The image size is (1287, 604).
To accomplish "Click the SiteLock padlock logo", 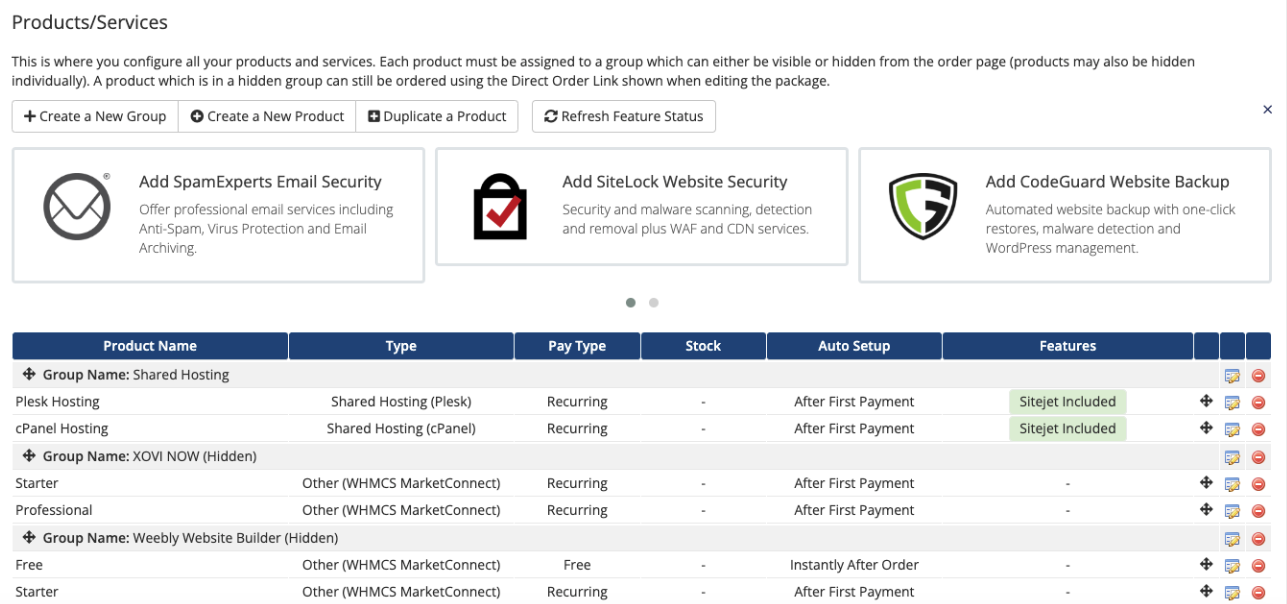I will pyautogui.click(x=500, y=206).
